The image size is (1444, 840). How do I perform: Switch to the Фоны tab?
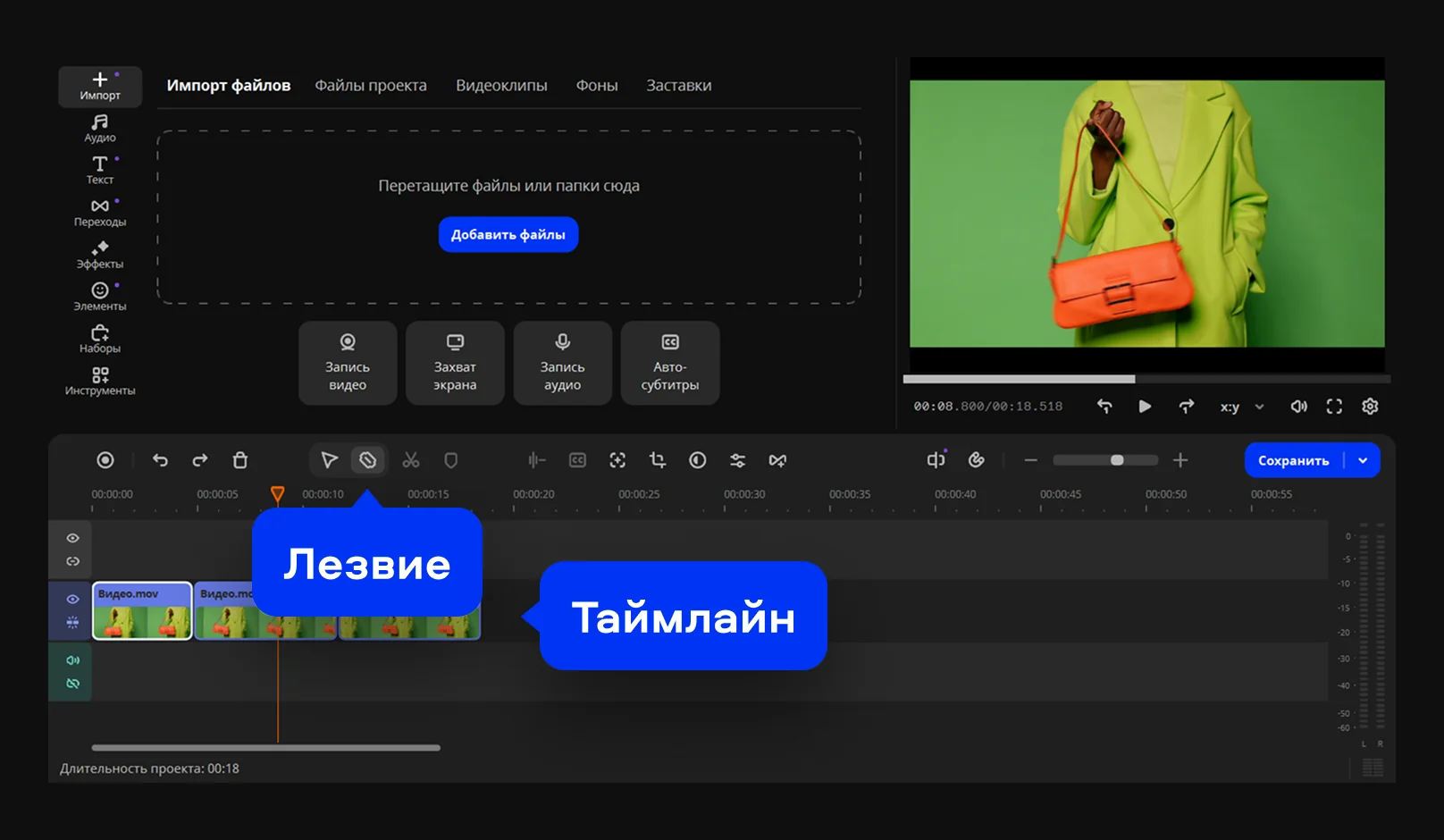pos(597,86)
